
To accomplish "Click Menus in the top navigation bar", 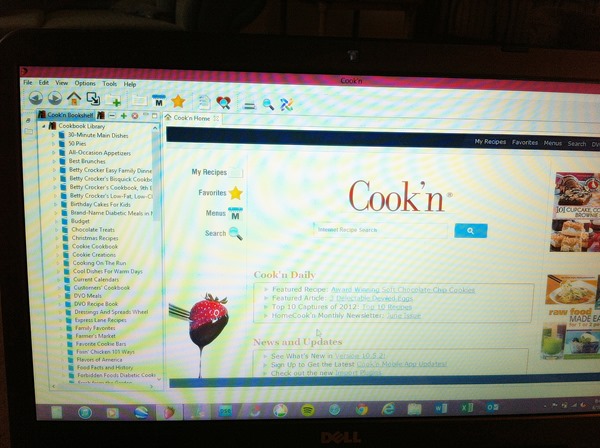I will [553, 143].
